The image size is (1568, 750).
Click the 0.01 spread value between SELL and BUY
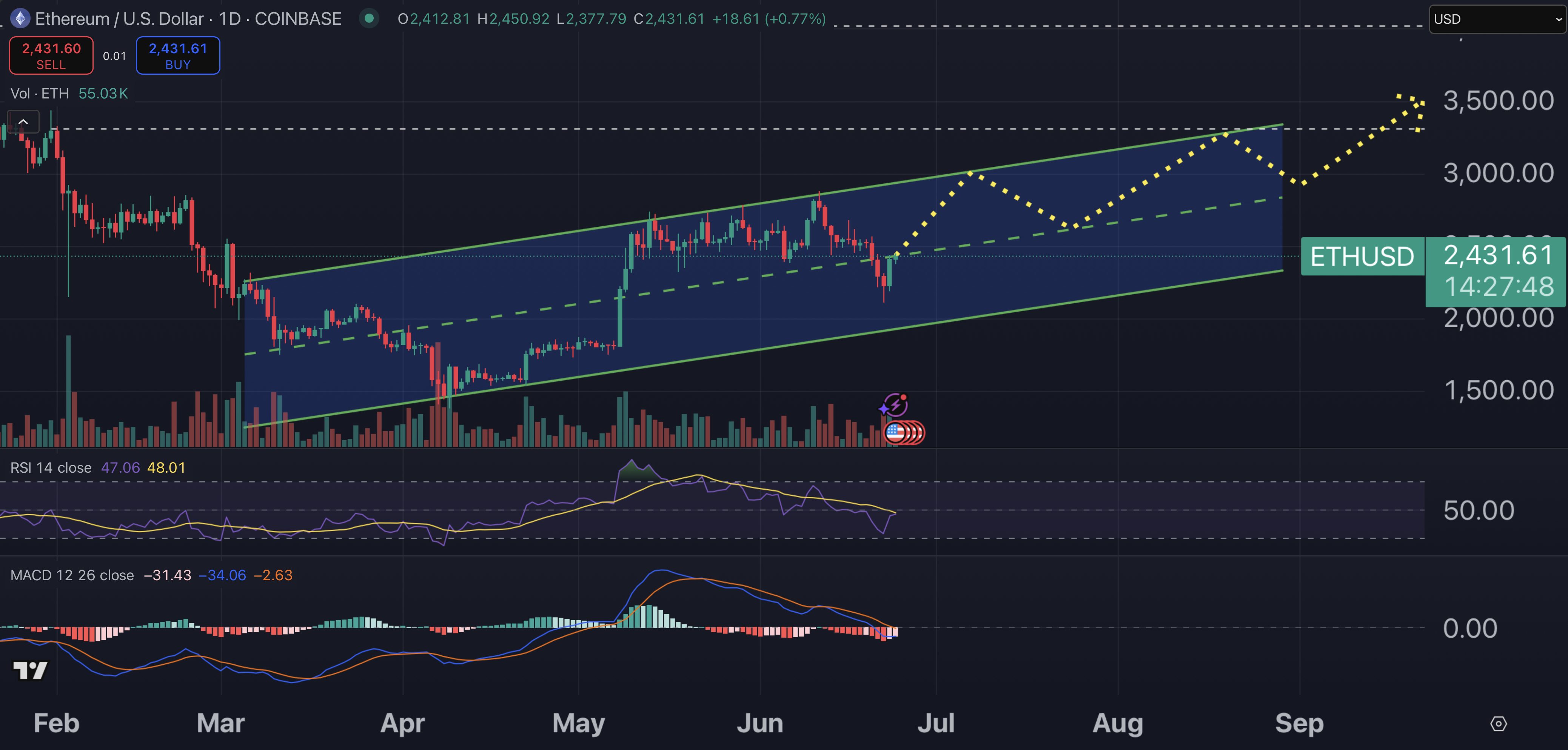tap(114, 55)
